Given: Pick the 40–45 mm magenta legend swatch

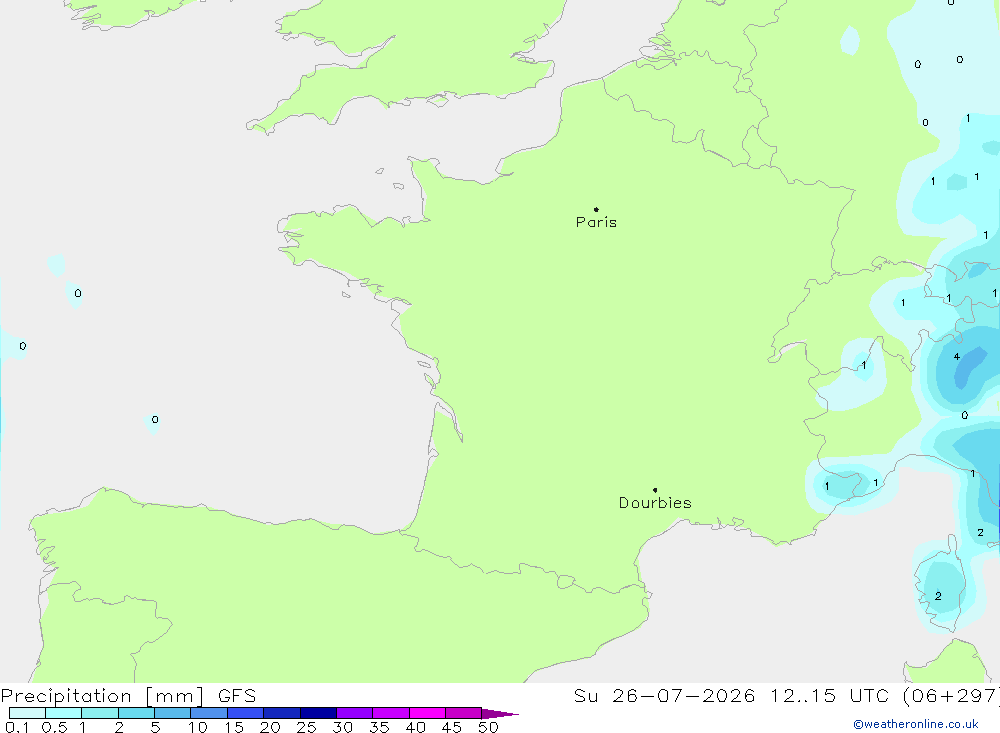Looking at the screenshot, I should 427,713.
